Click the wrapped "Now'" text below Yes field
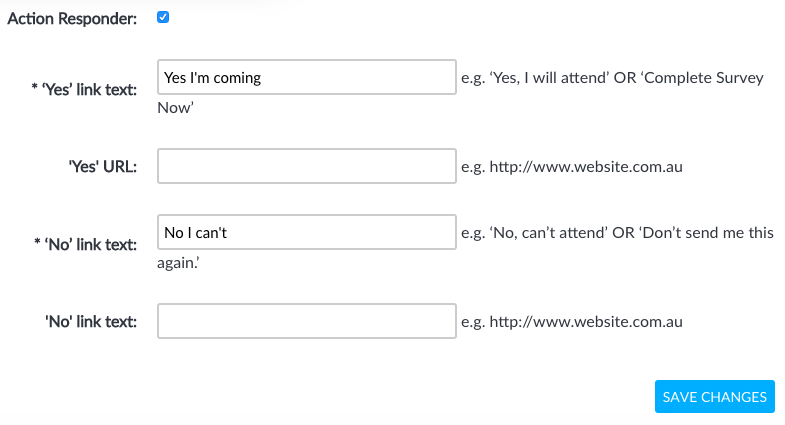This screenshot has height=425, width=785. click(175, 108)
